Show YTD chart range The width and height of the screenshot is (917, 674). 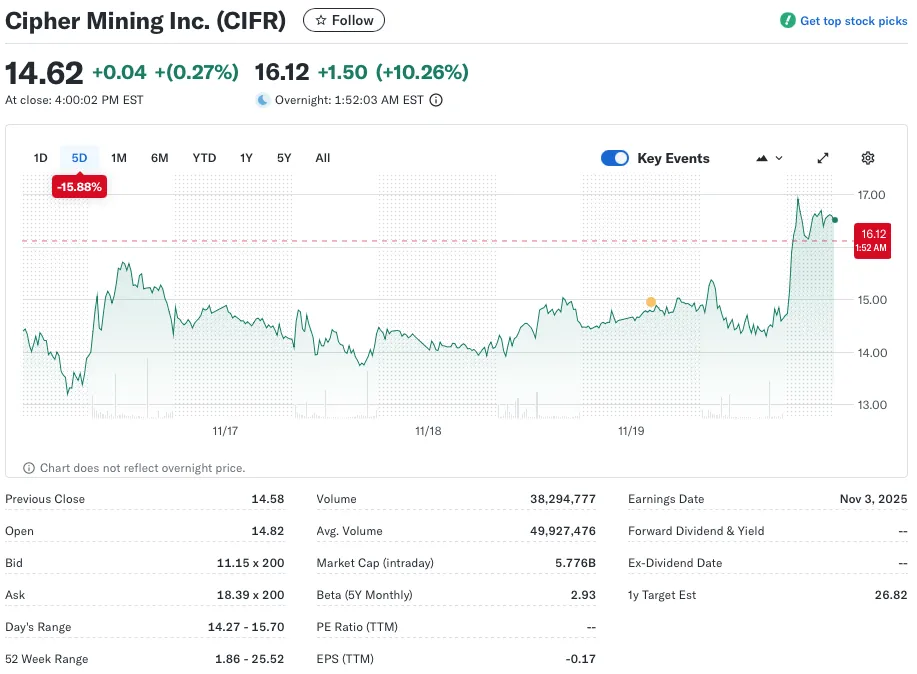click(204, 158)
